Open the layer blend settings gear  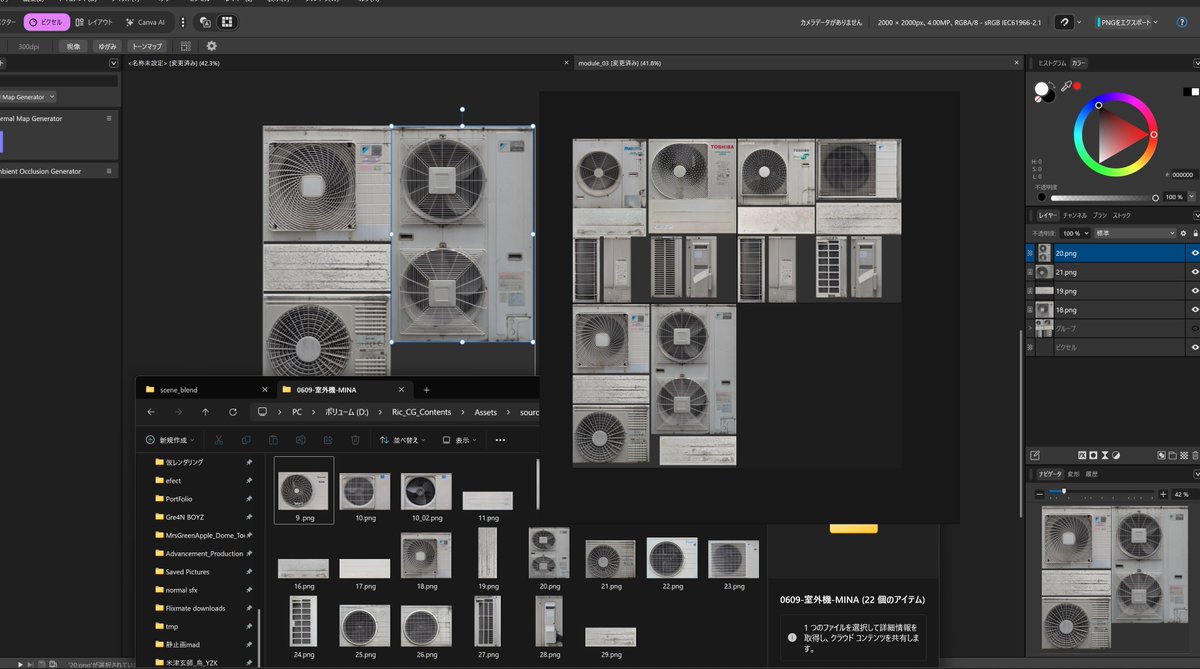[1183, 233]
